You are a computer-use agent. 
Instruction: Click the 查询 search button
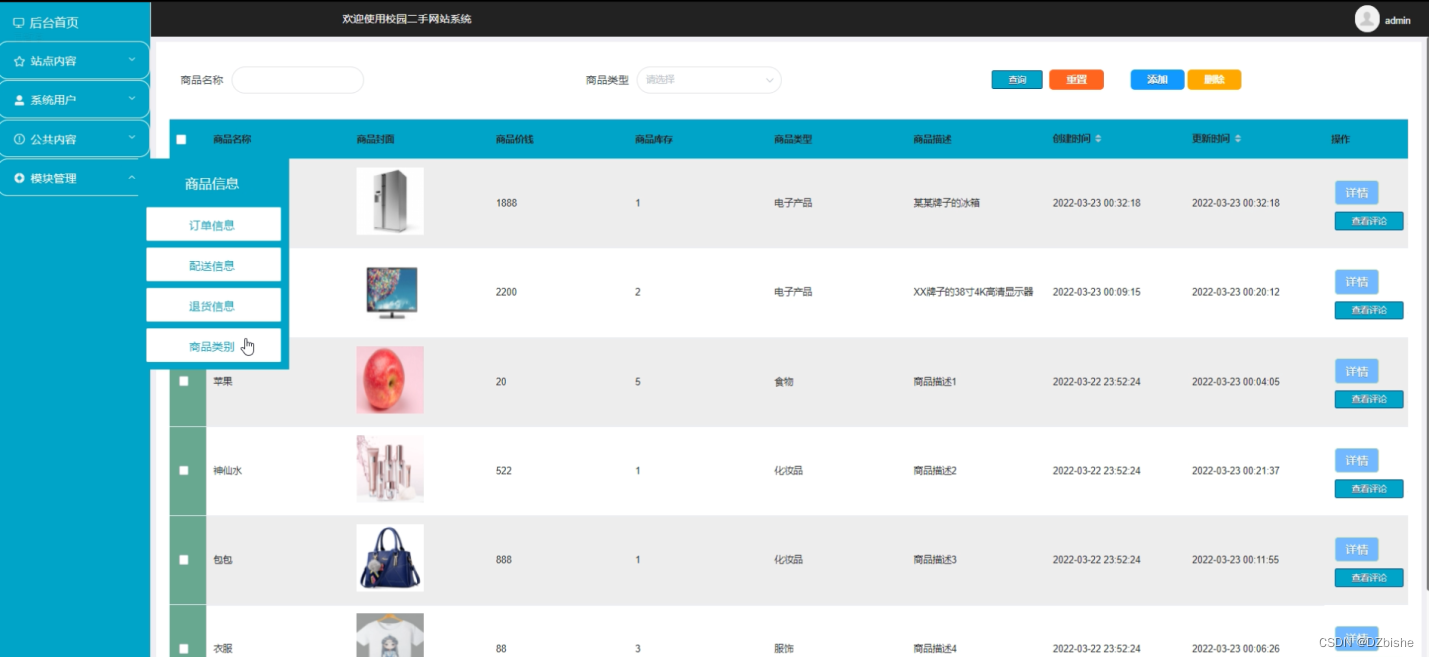(x=1017, y=80)
